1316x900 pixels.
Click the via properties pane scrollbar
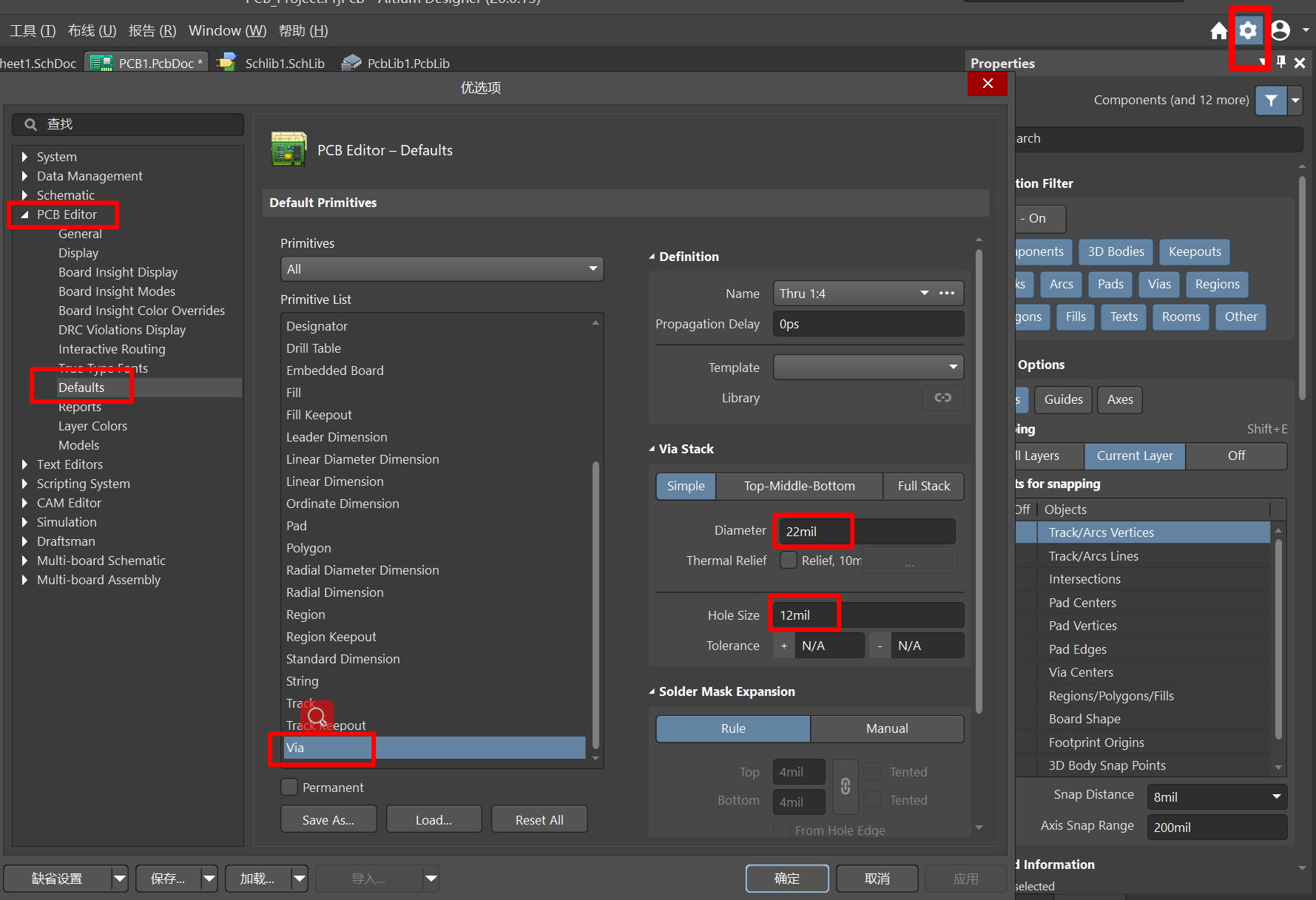979,481
